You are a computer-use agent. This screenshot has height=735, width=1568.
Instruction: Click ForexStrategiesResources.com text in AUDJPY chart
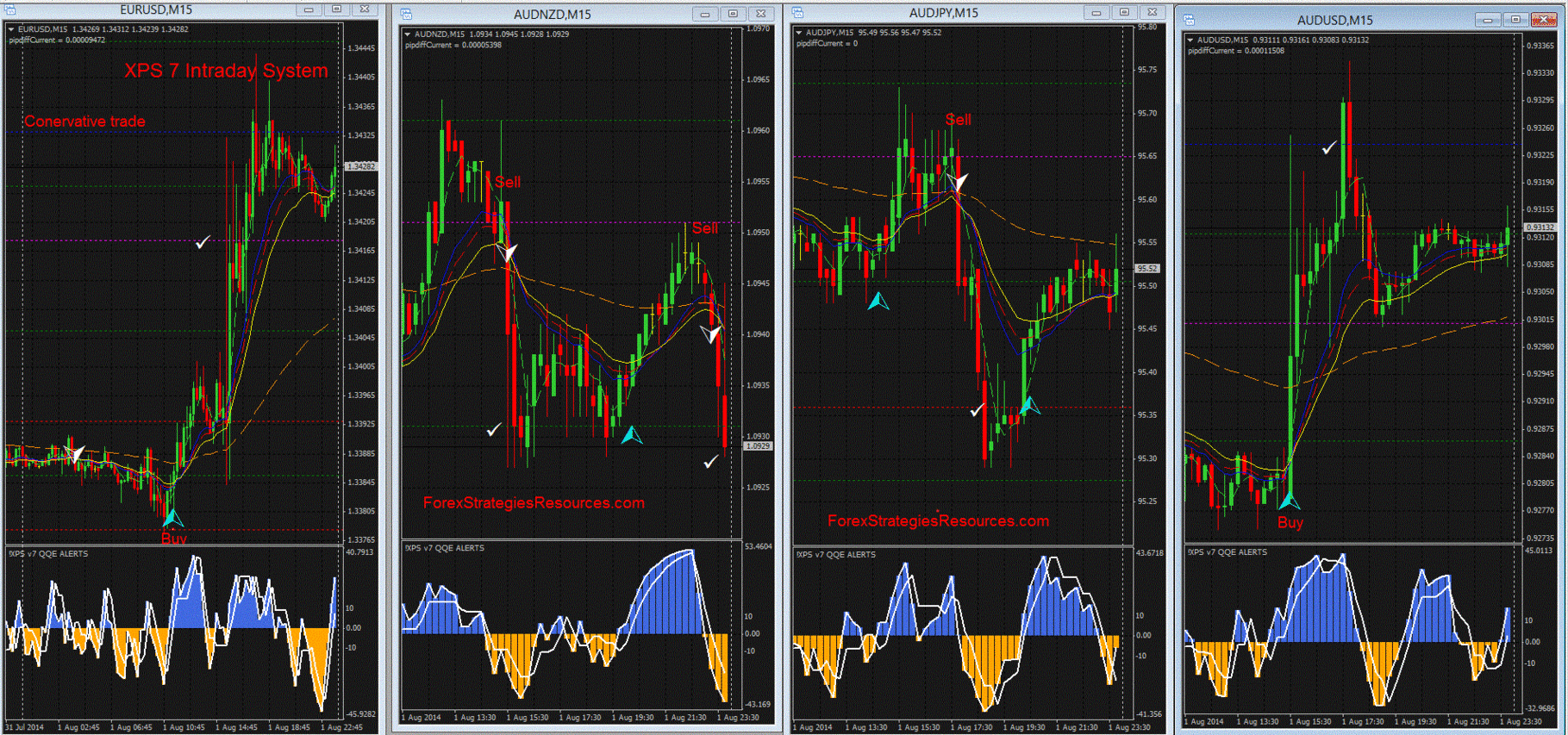point(938,520)
